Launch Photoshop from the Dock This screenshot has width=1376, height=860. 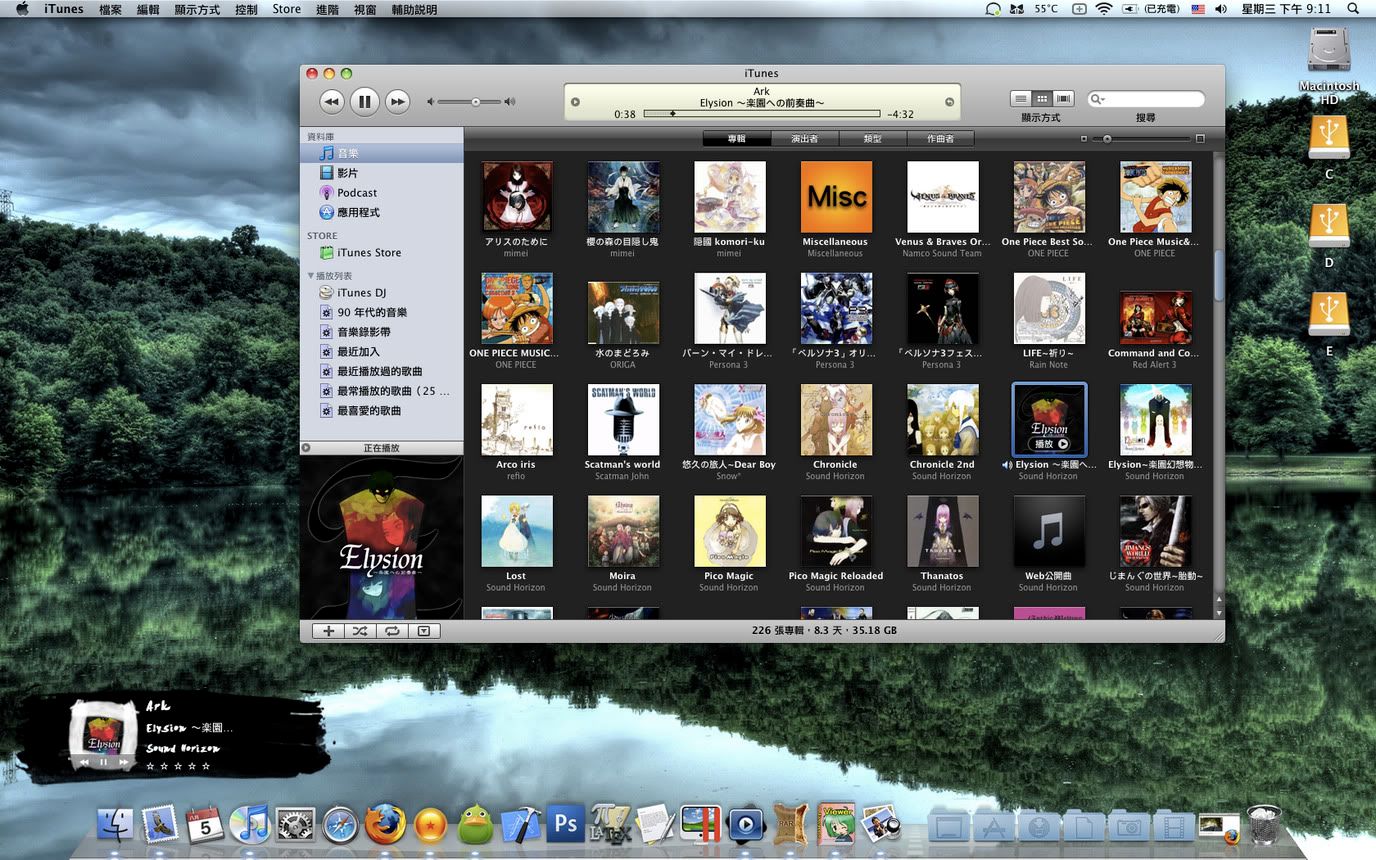click(566, 824)
